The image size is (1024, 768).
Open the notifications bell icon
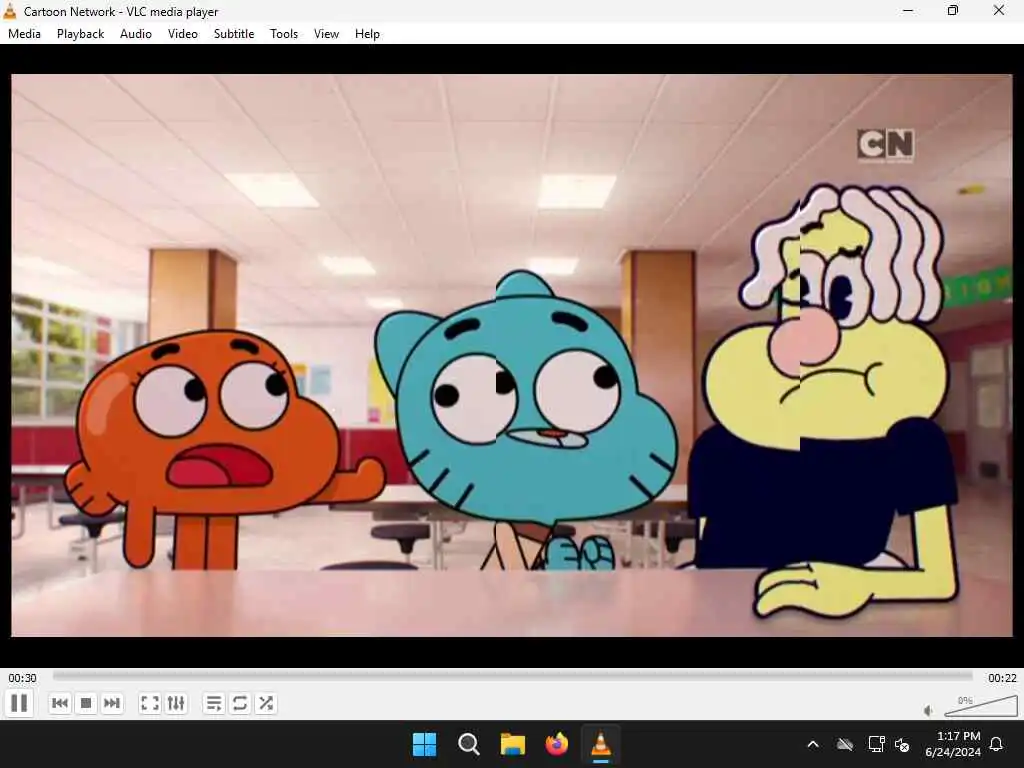coord(997,744)
